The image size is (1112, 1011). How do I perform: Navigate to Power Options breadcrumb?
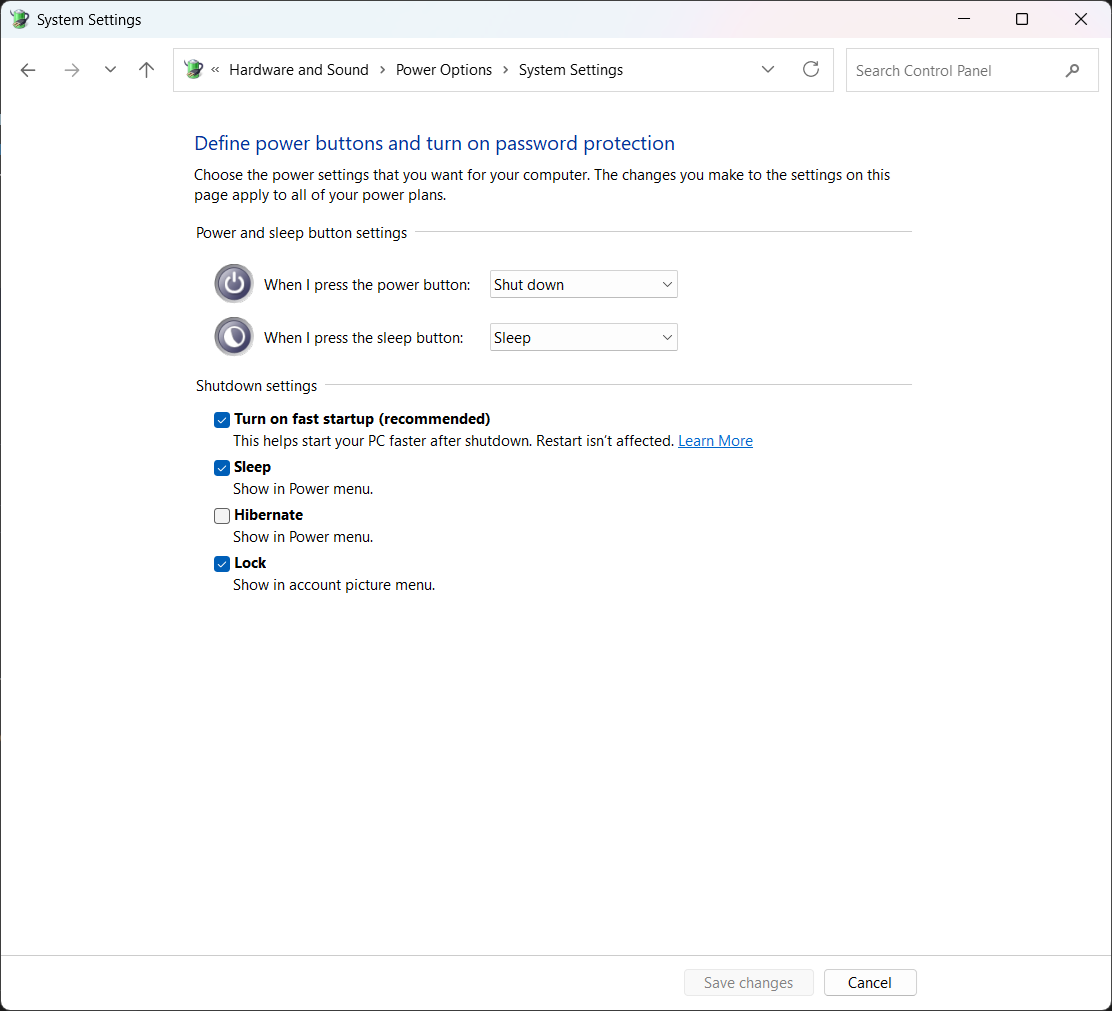(x=444, y=70)
